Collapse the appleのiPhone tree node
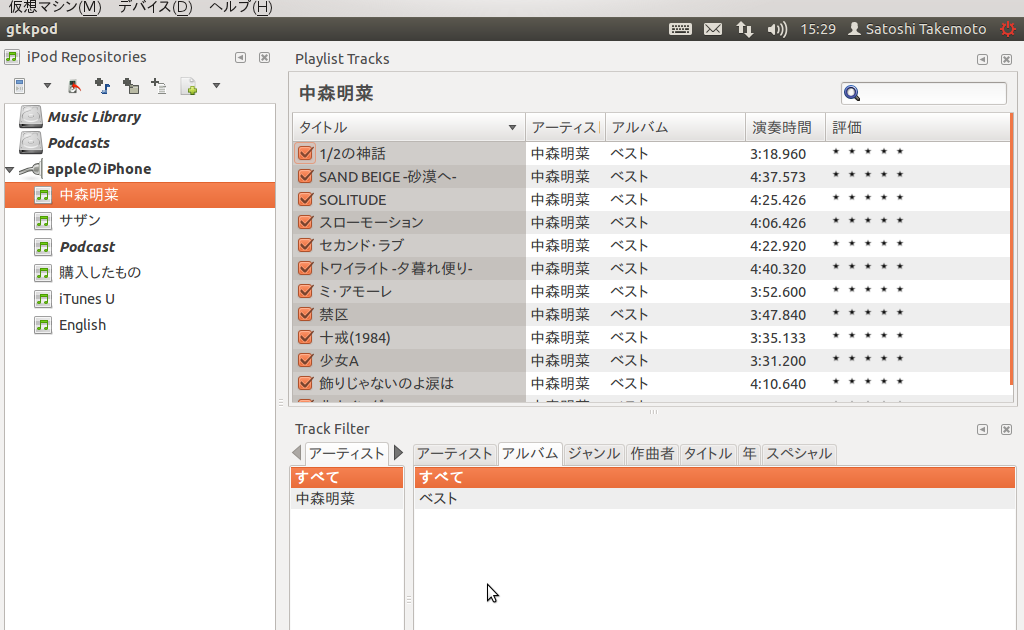1024x630 pixels. (x=10, y=170)
